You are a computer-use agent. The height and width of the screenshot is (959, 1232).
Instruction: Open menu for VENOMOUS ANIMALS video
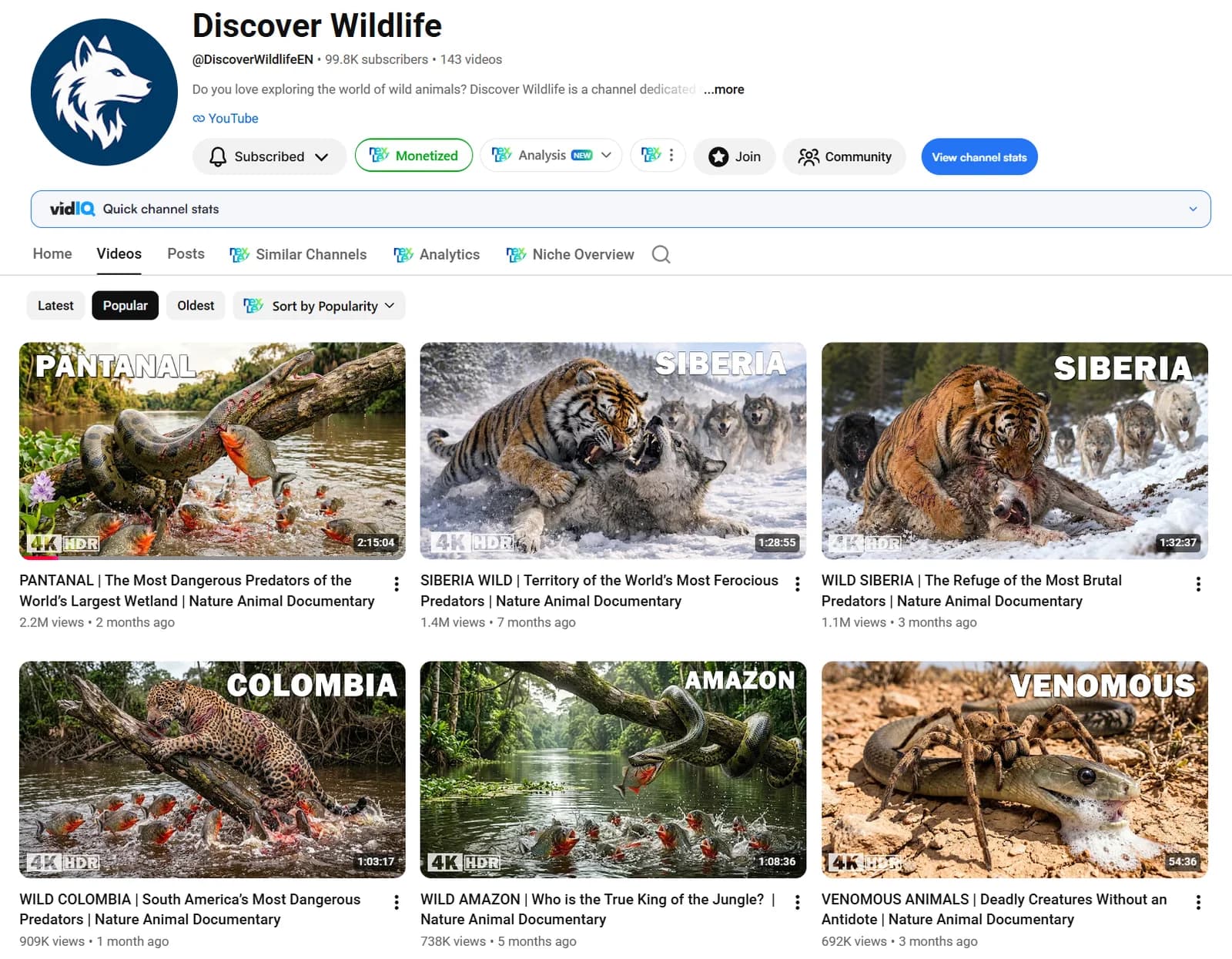pyautogui.click(x=1198, y=902)
